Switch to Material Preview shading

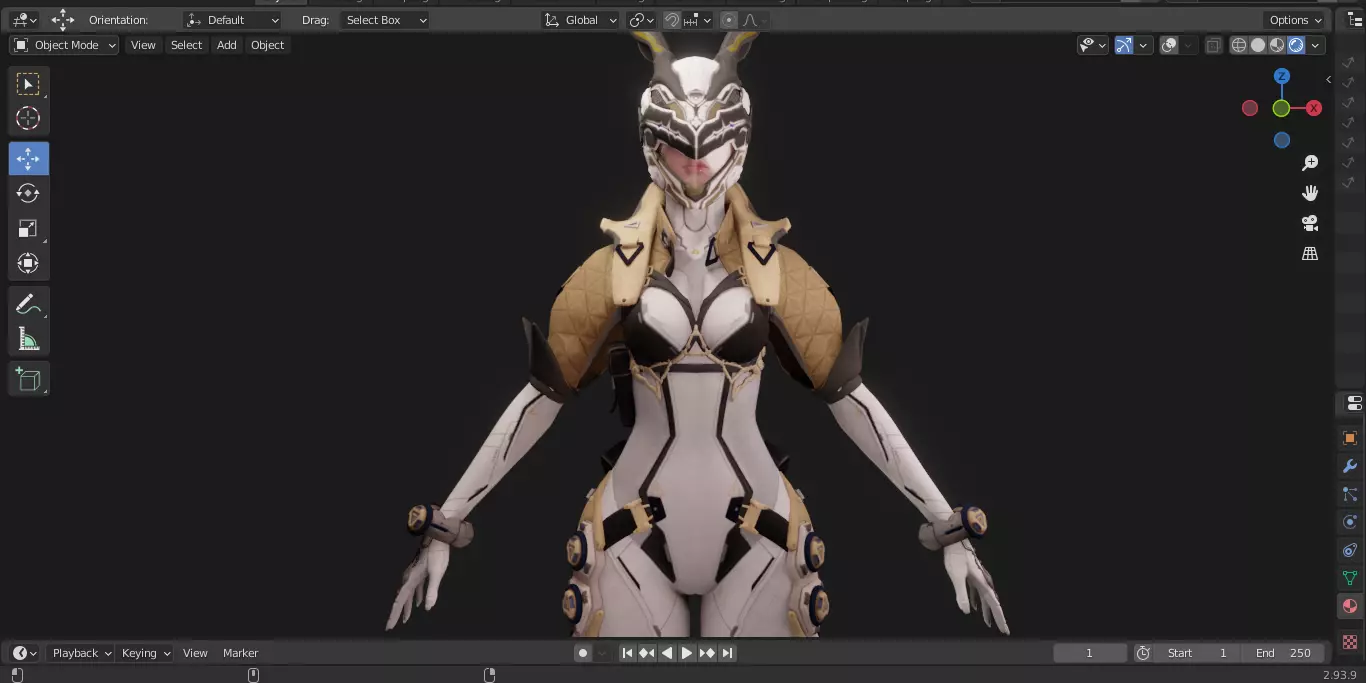1277,45
